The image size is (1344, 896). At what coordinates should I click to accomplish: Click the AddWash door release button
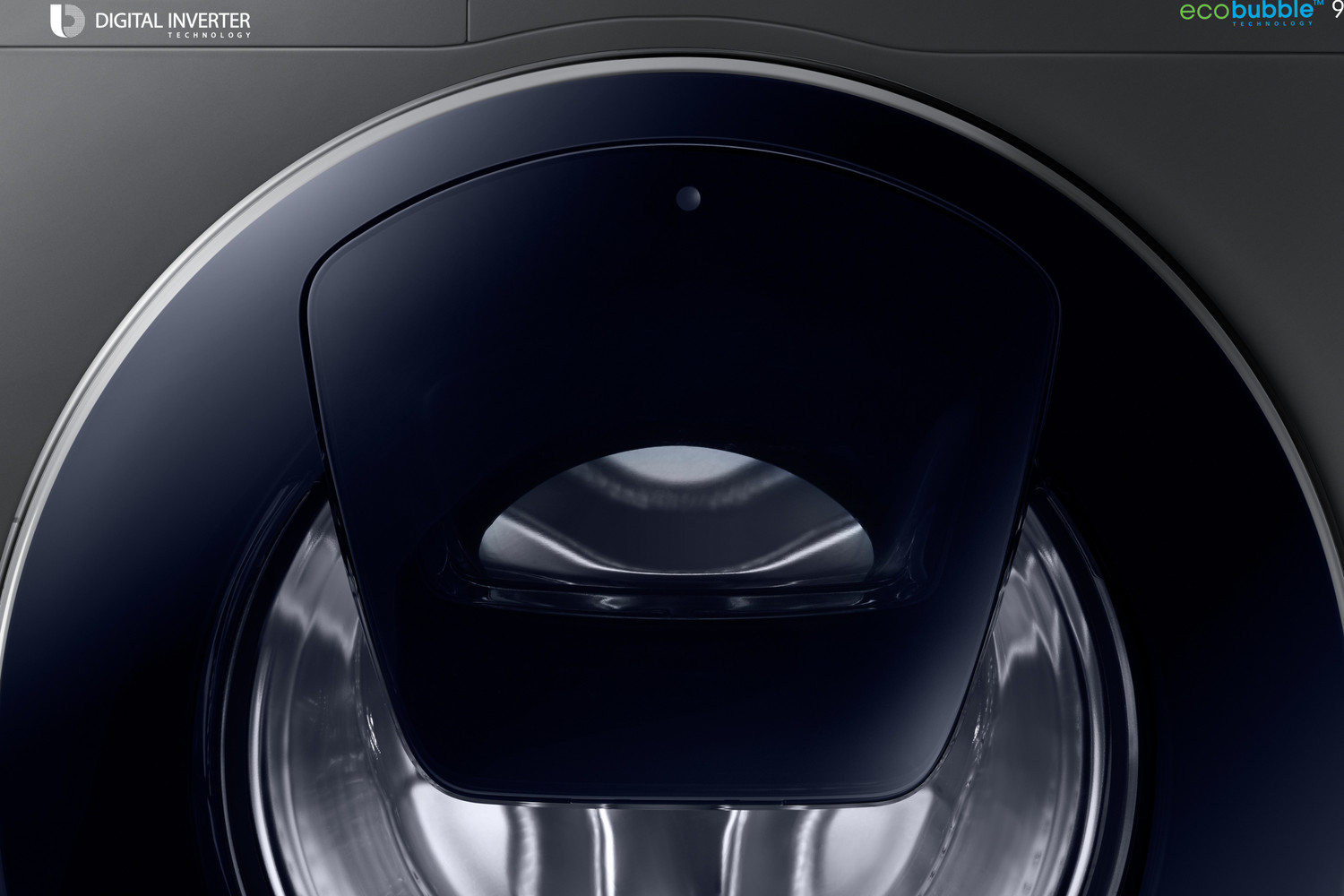(x=688, y=198)
